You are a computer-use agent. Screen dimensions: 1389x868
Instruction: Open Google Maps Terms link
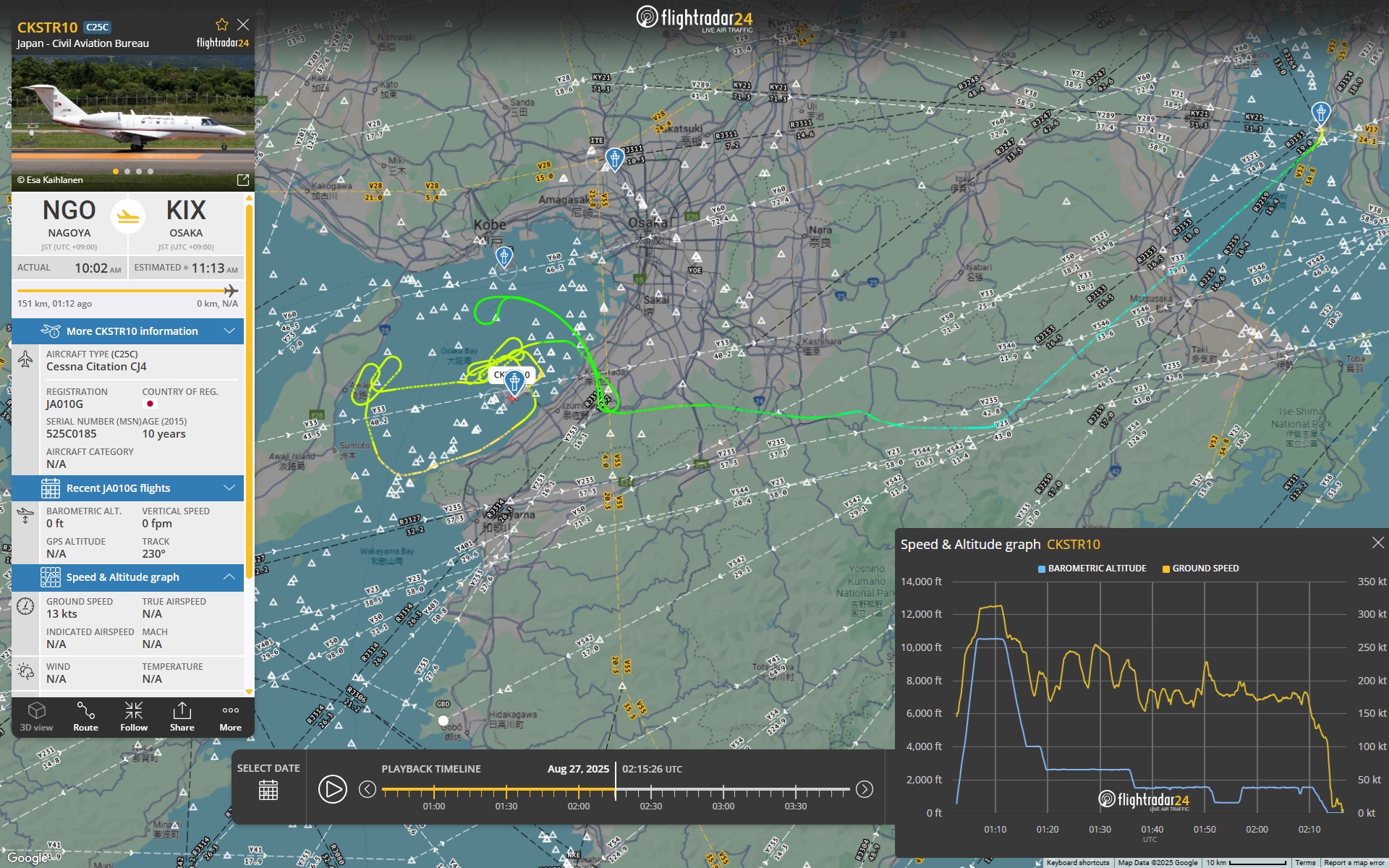pos(1305,862)
